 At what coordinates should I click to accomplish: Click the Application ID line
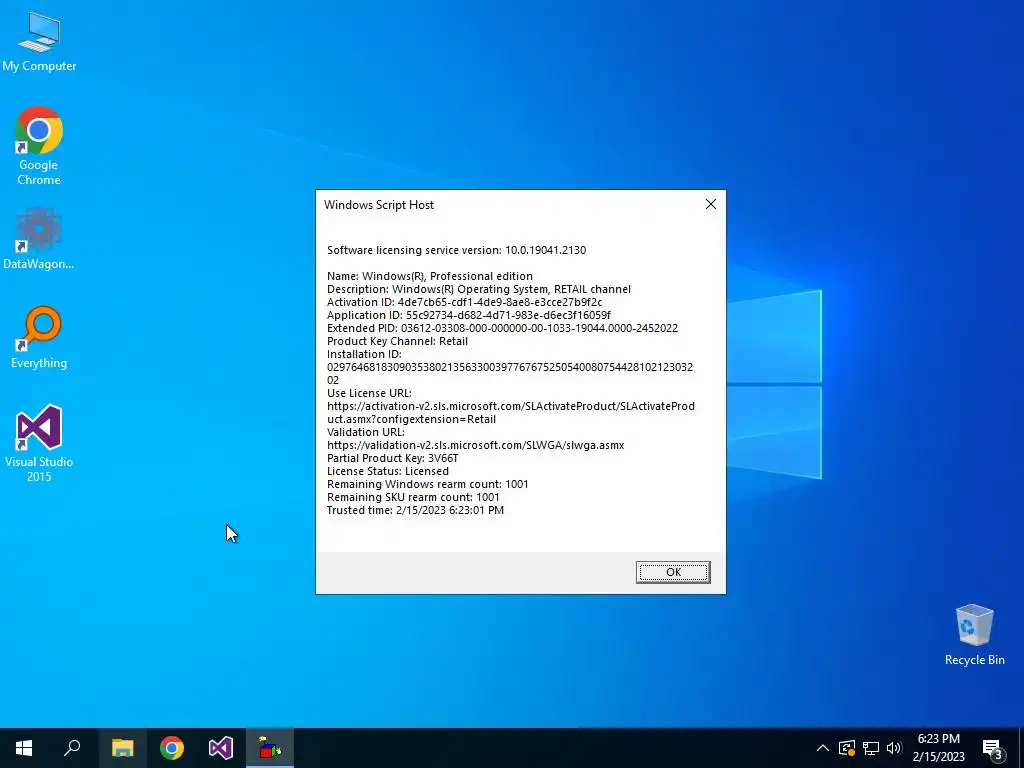[x=469, y=315]
